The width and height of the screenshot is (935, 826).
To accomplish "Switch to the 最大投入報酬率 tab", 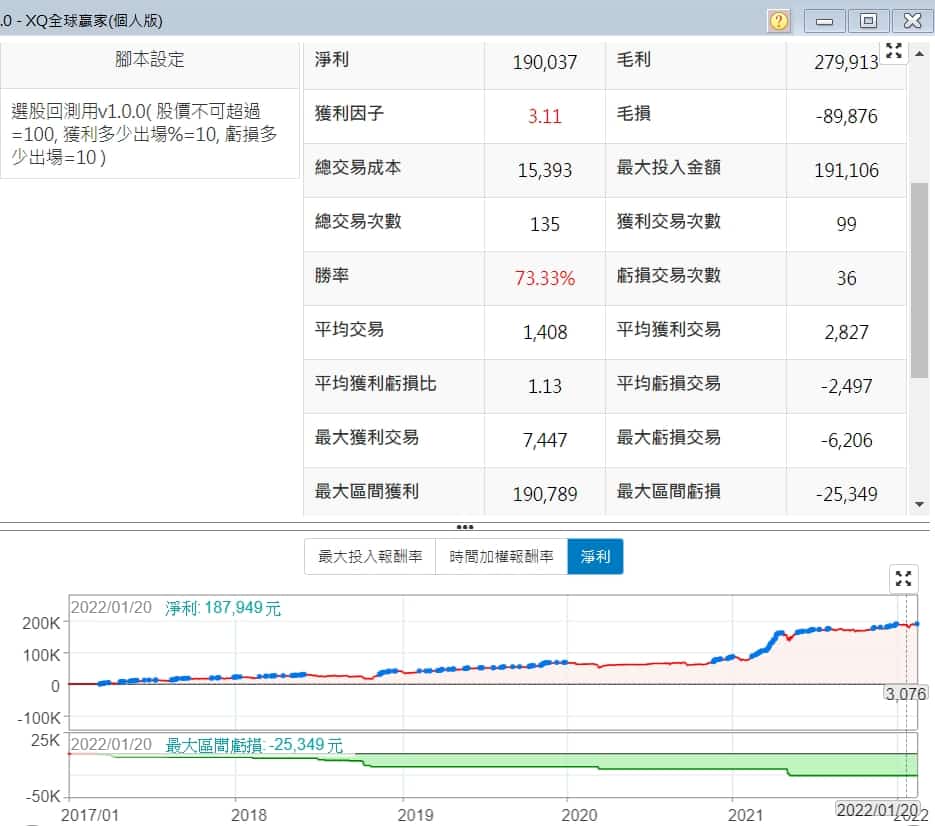I will point(370,556).
